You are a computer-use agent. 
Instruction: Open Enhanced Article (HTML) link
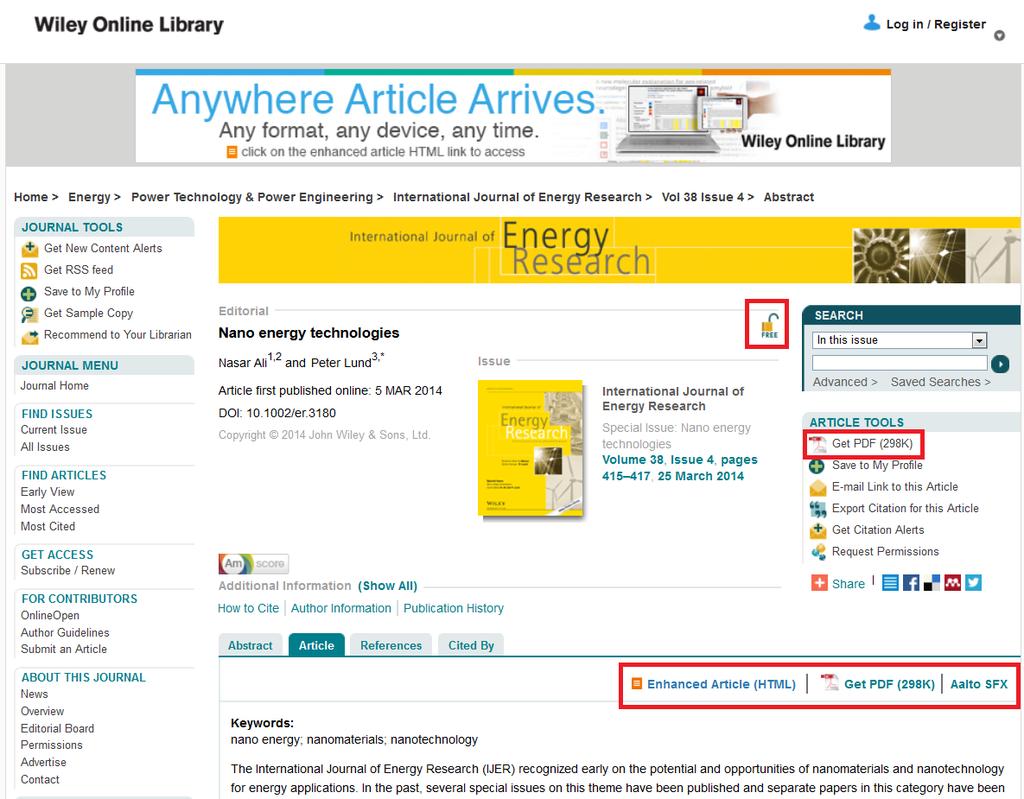pyautogui.click(x=721, y=684)
